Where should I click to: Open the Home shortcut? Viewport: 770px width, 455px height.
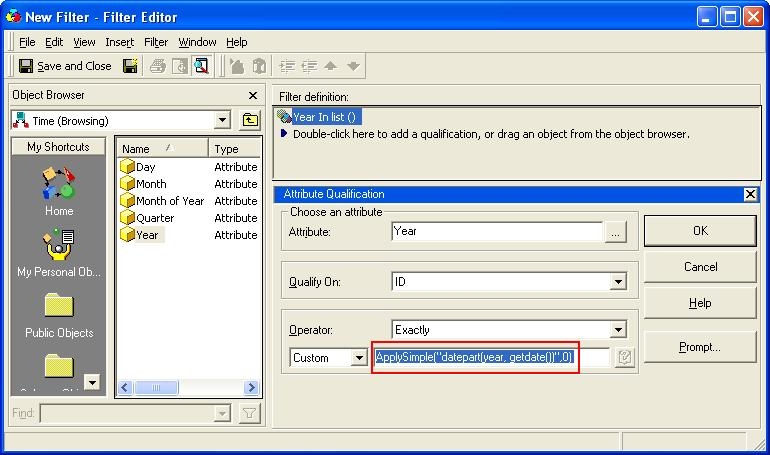coord(59,191)
